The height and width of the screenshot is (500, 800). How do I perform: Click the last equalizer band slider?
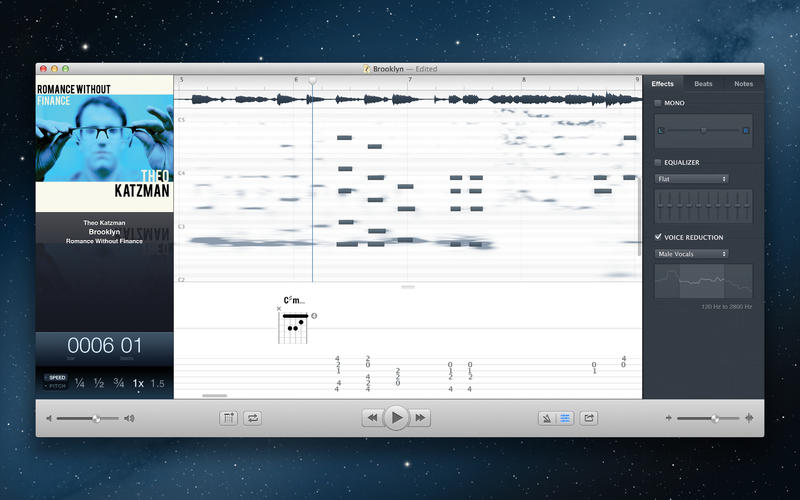coord(747,206)
